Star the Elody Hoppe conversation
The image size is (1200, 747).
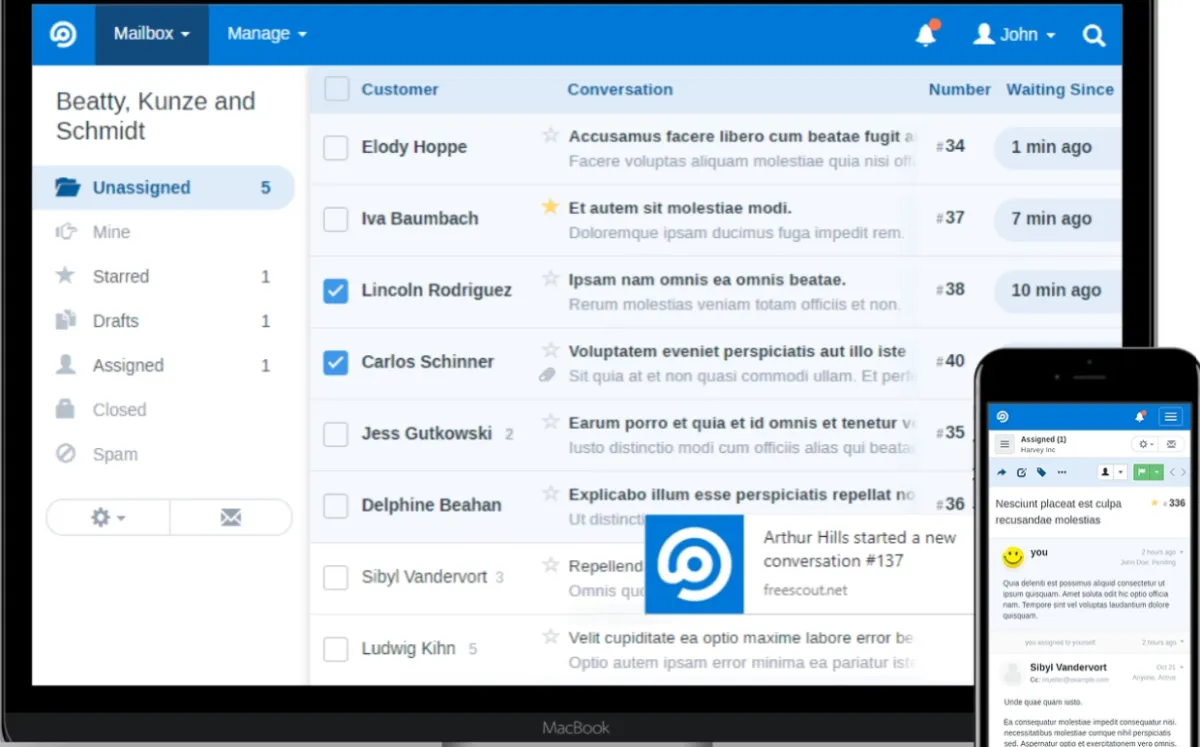(550, 135)
